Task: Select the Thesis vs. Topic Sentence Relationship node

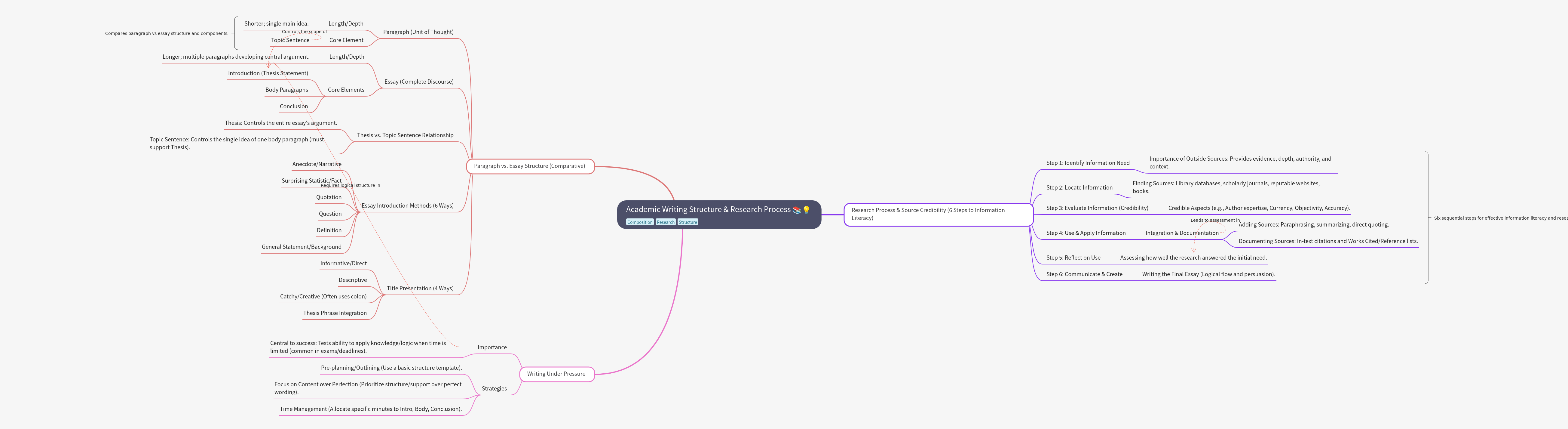Action: [x=405, y=135]
